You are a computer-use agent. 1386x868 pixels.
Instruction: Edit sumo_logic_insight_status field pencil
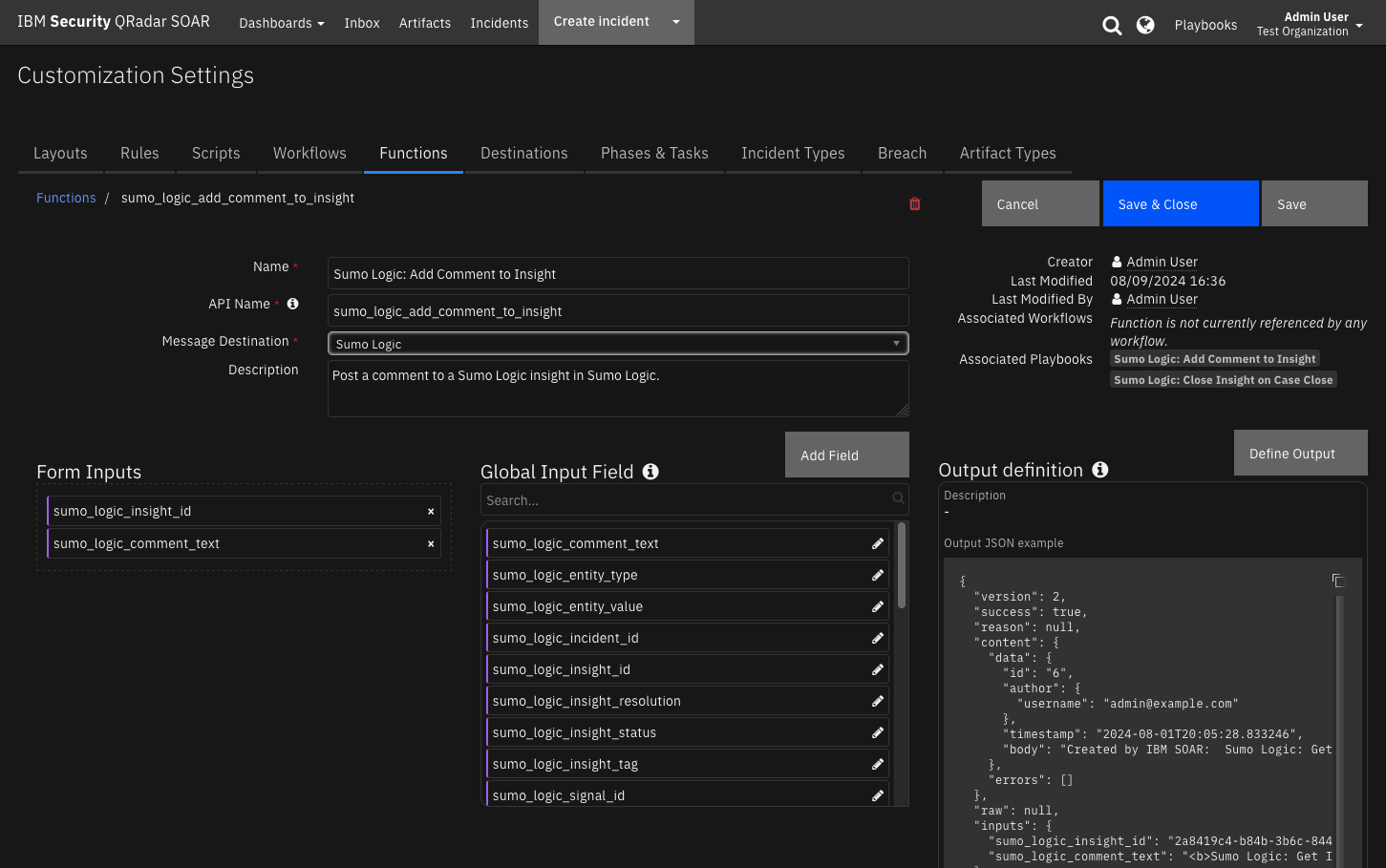point(878,732)
